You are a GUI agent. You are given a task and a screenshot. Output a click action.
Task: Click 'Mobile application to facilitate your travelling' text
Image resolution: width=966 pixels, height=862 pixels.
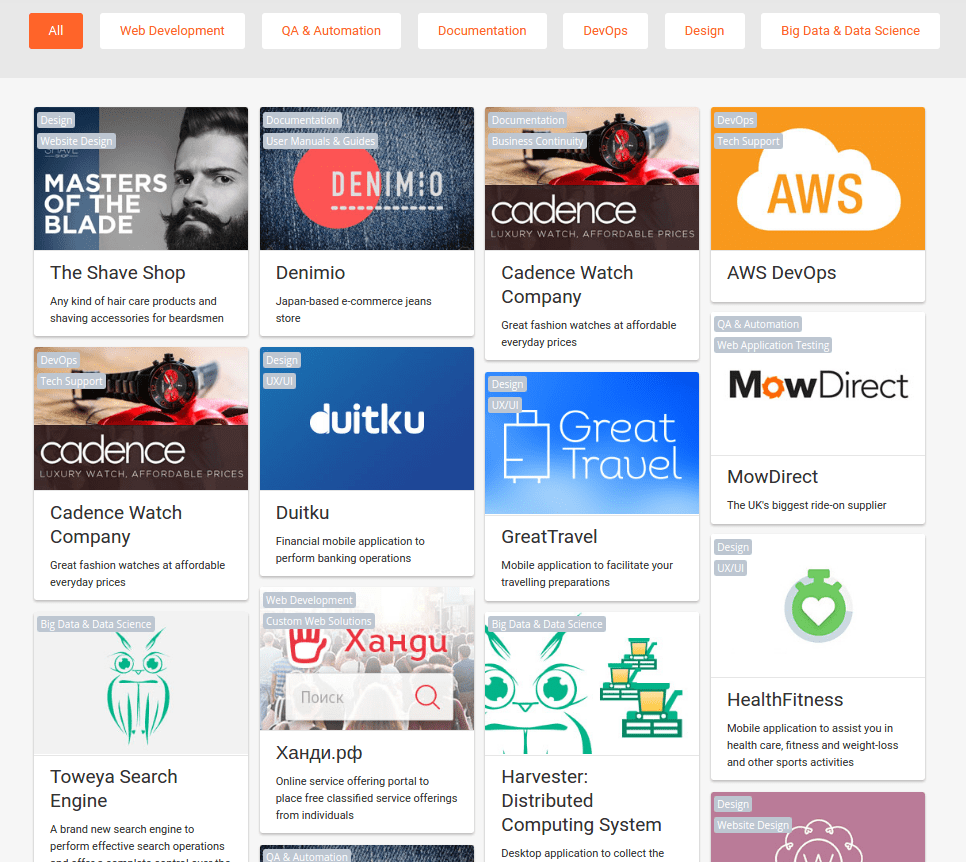(x=587, y=574)
